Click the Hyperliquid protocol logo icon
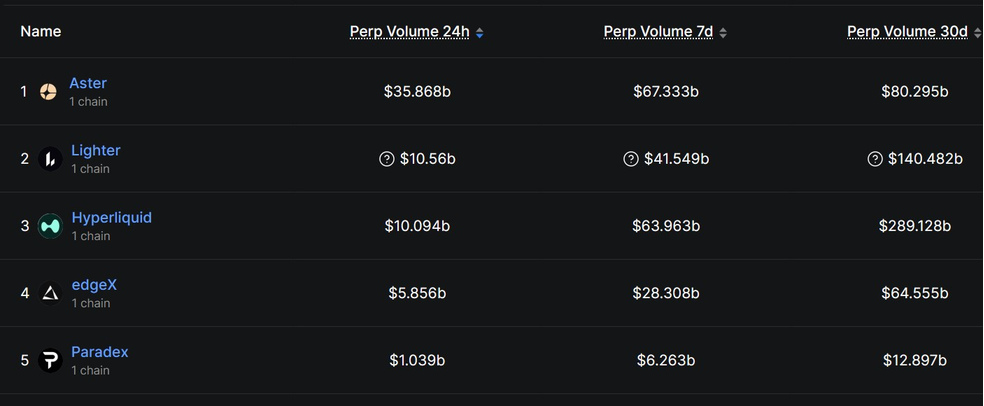This screenshot has width=984, height=406. pyautogui.click(x=50, y=226)
